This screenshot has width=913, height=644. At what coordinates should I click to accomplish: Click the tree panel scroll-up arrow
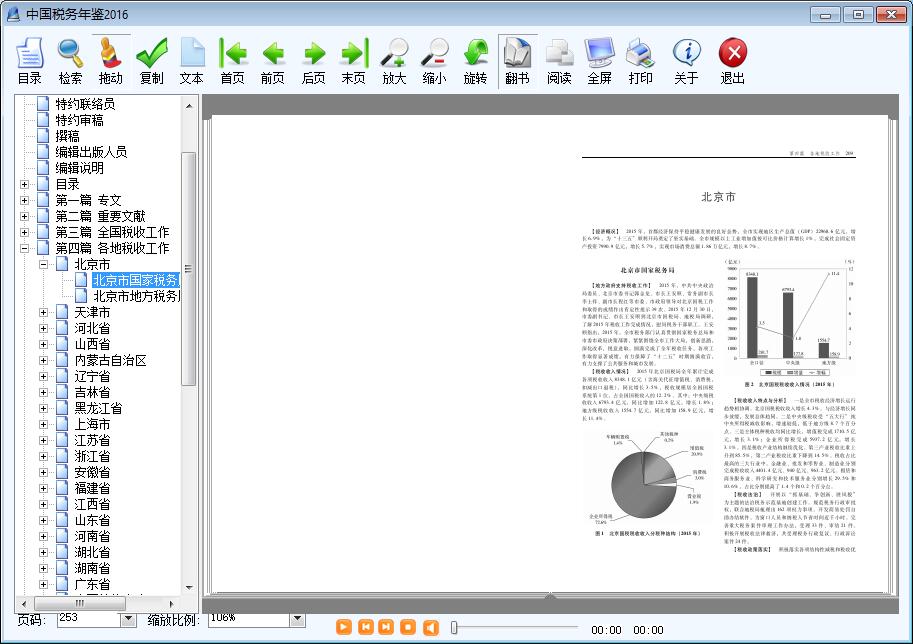pos(189,106)
